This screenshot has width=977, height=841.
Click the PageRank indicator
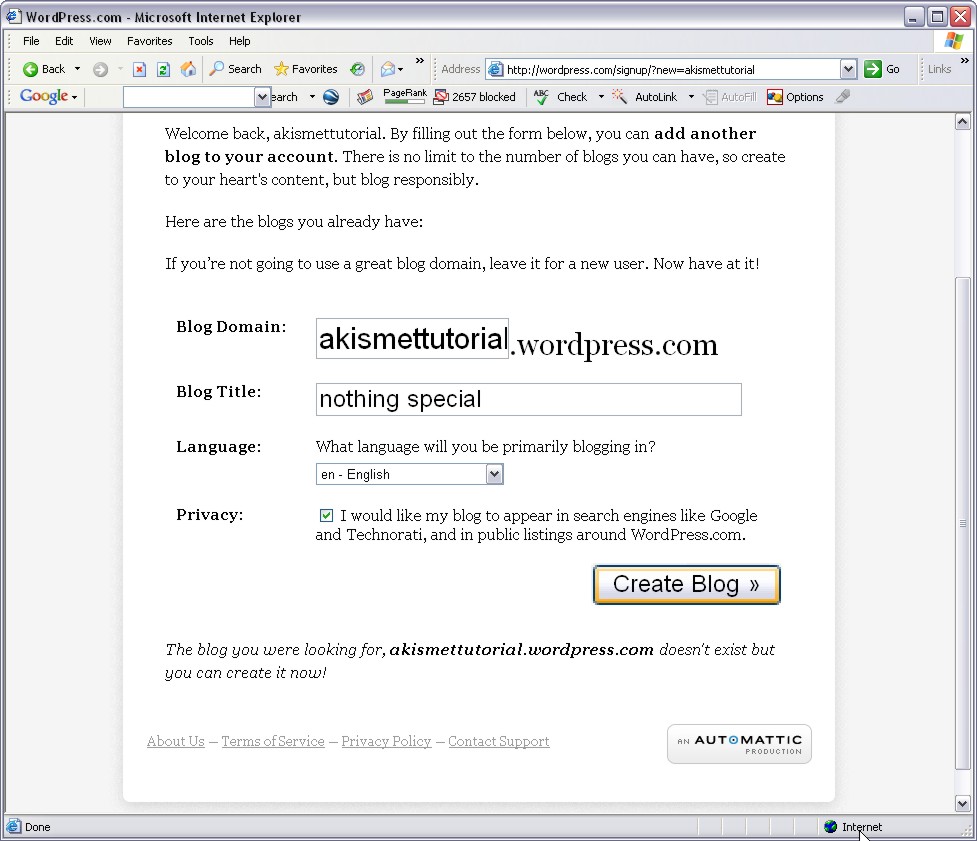405,96
